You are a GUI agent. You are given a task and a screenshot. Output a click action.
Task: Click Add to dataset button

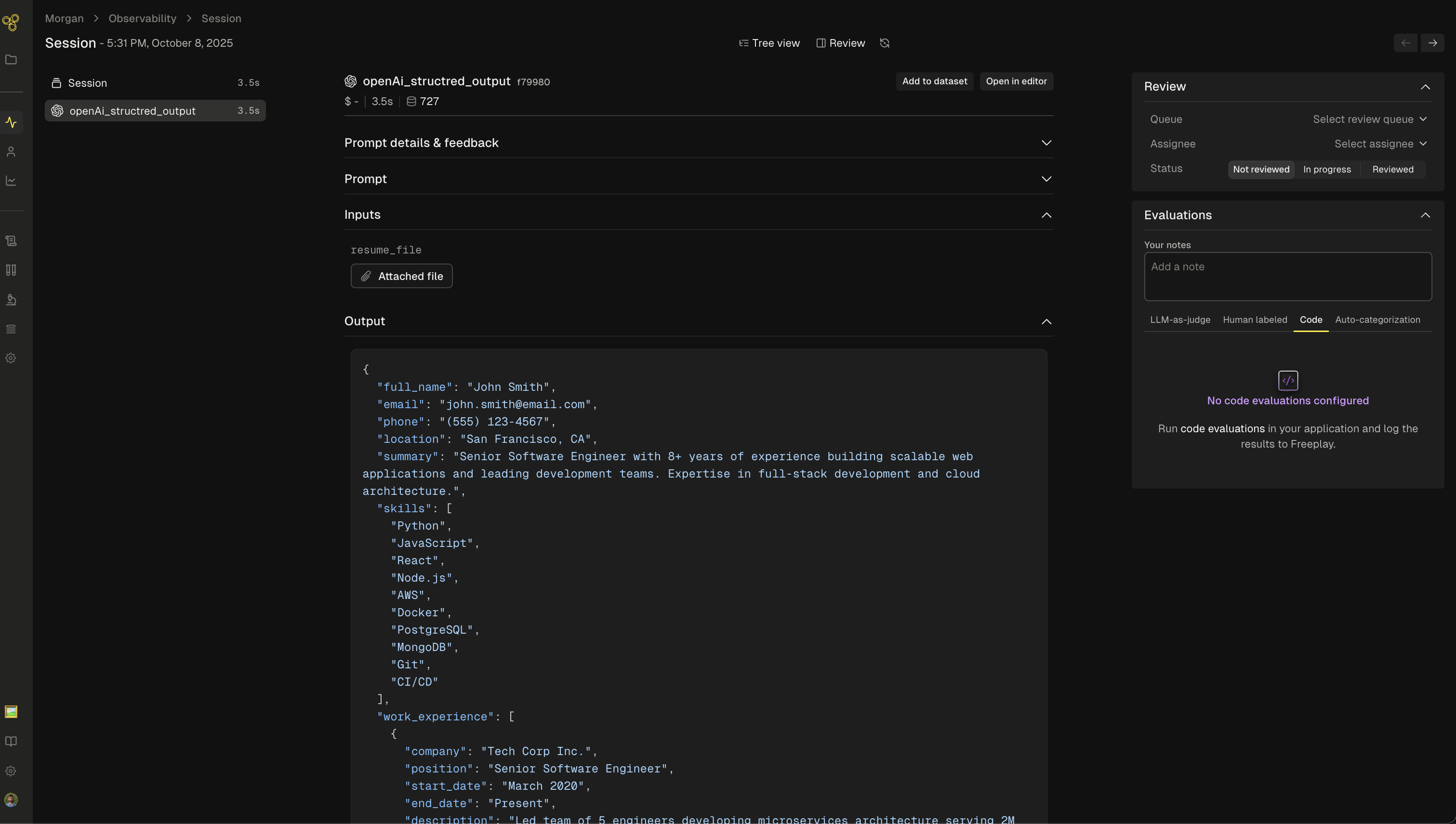[x=934, y=81]
